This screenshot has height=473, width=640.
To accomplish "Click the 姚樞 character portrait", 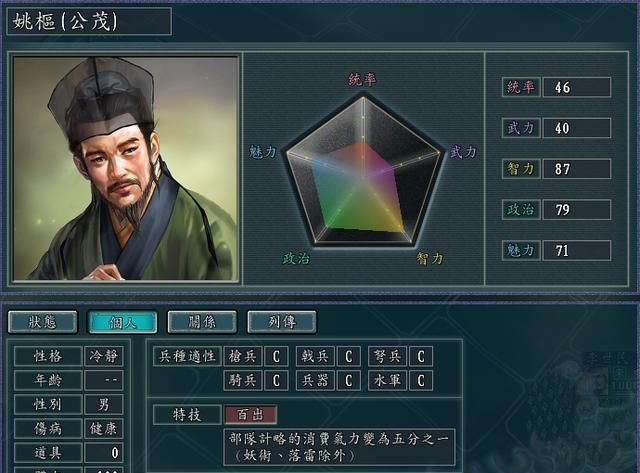I will click(125, 168).
